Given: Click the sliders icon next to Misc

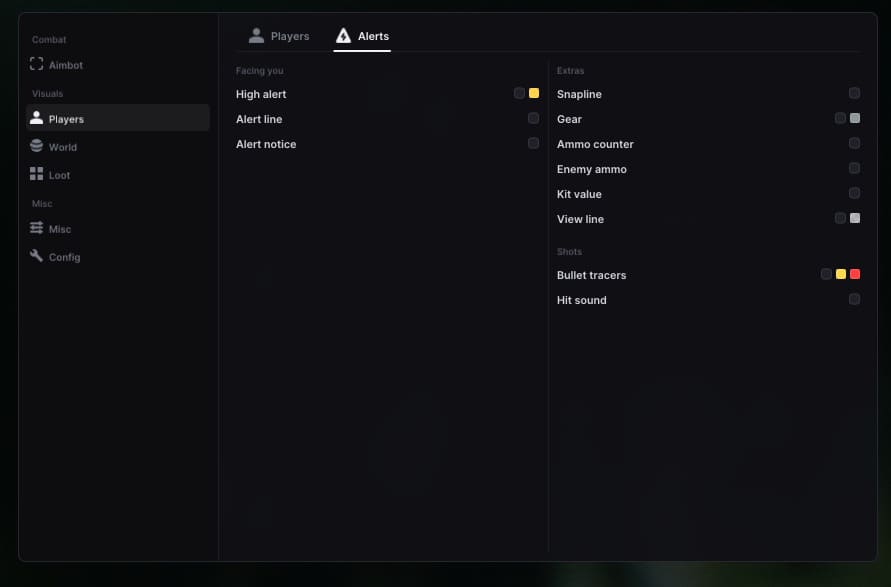Looking at the screenshot, I should point(36,228).
